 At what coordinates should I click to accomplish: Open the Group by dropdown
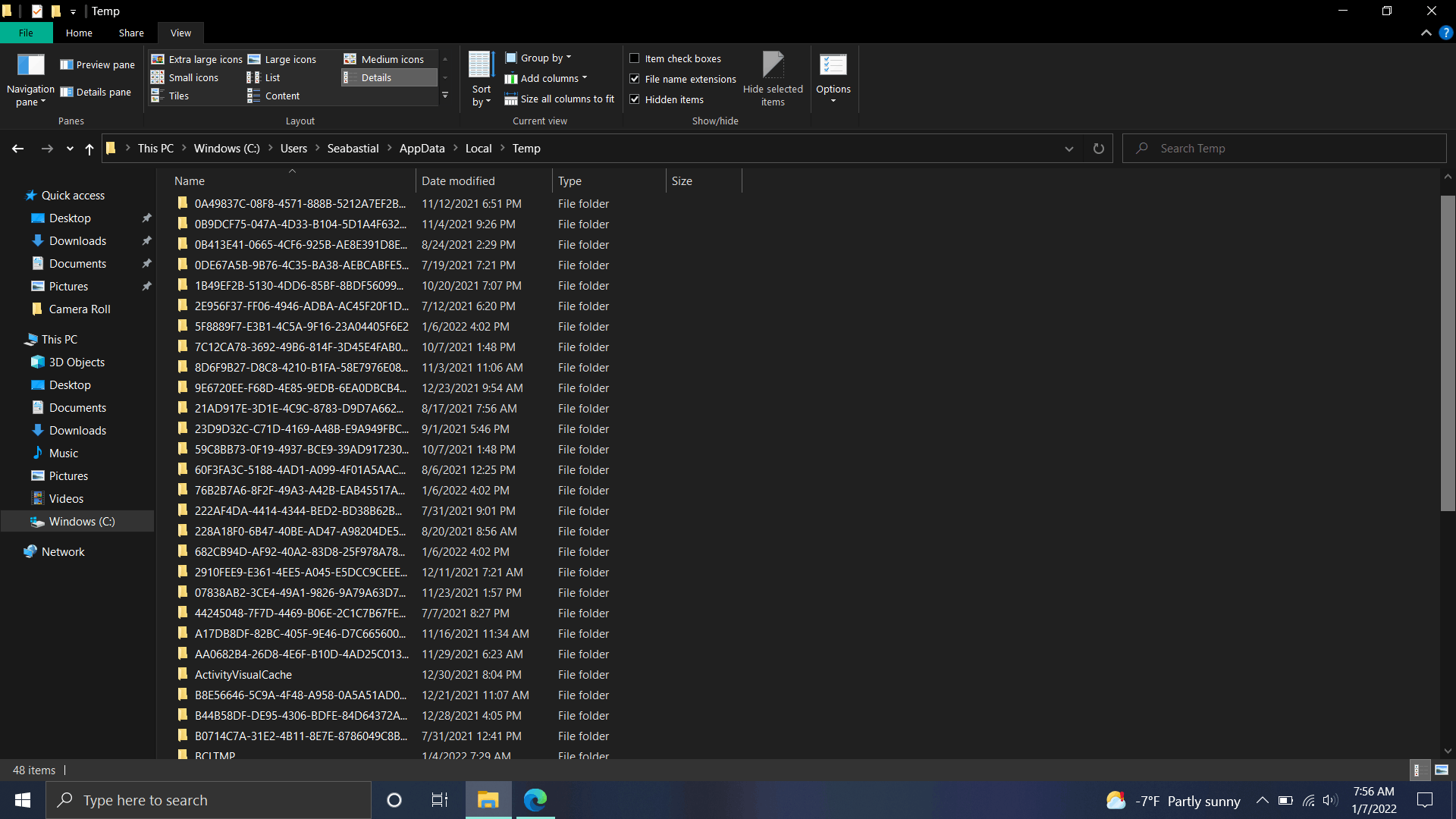coord(539,58)
